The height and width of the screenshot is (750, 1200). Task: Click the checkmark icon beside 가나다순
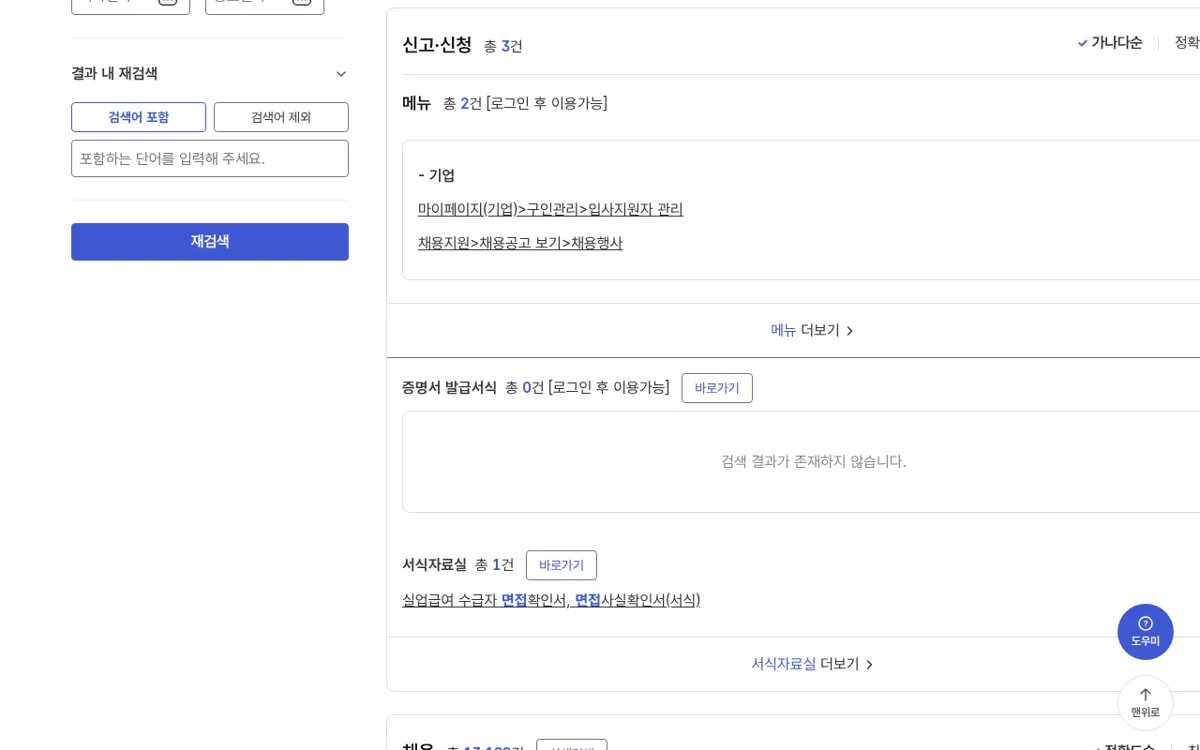pos(1082,43)
